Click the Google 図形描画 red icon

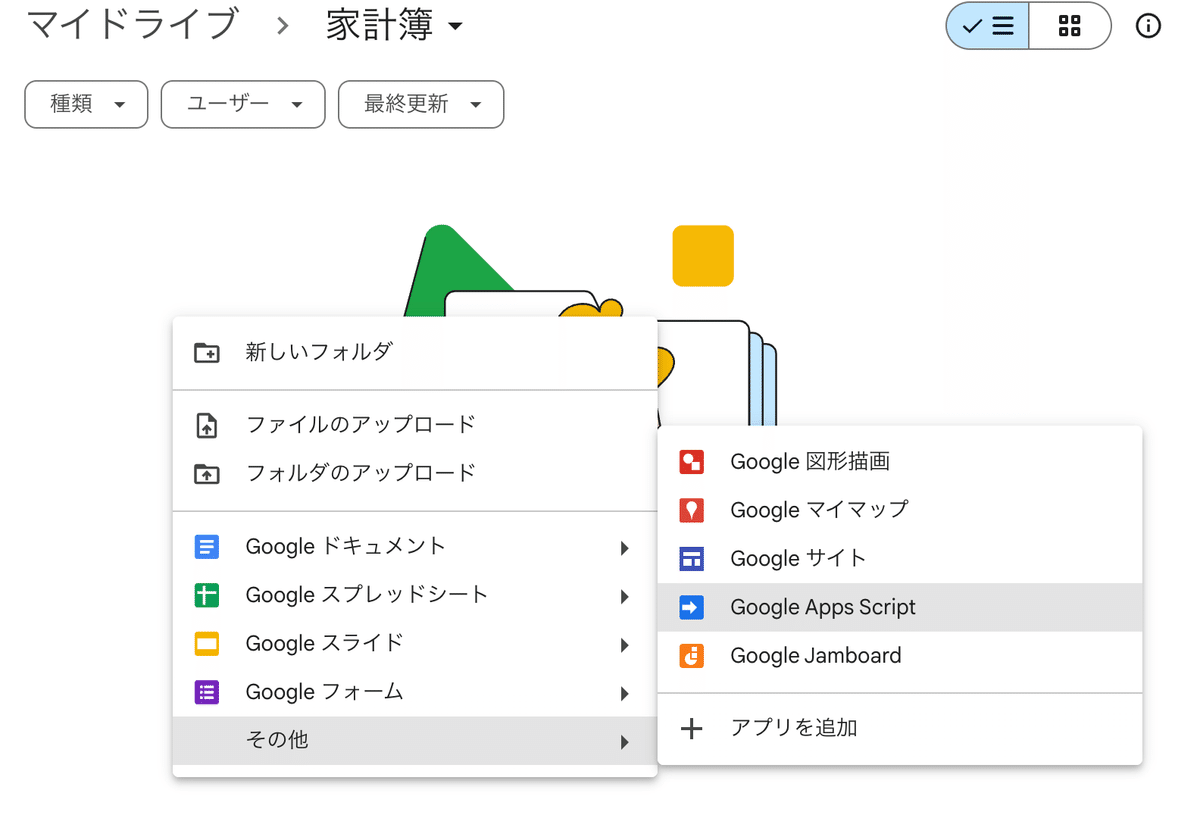[691, 462]
